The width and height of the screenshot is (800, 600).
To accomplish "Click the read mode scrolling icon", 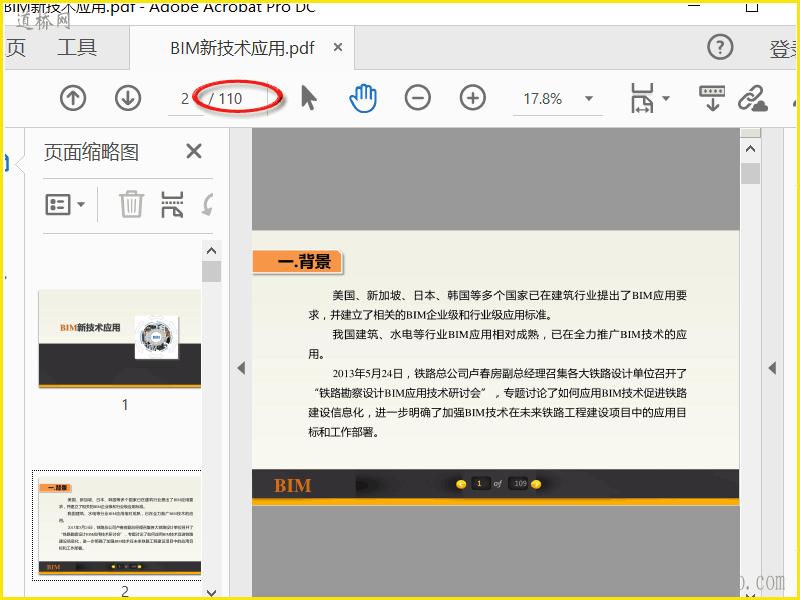I will (x=712, y=98).
